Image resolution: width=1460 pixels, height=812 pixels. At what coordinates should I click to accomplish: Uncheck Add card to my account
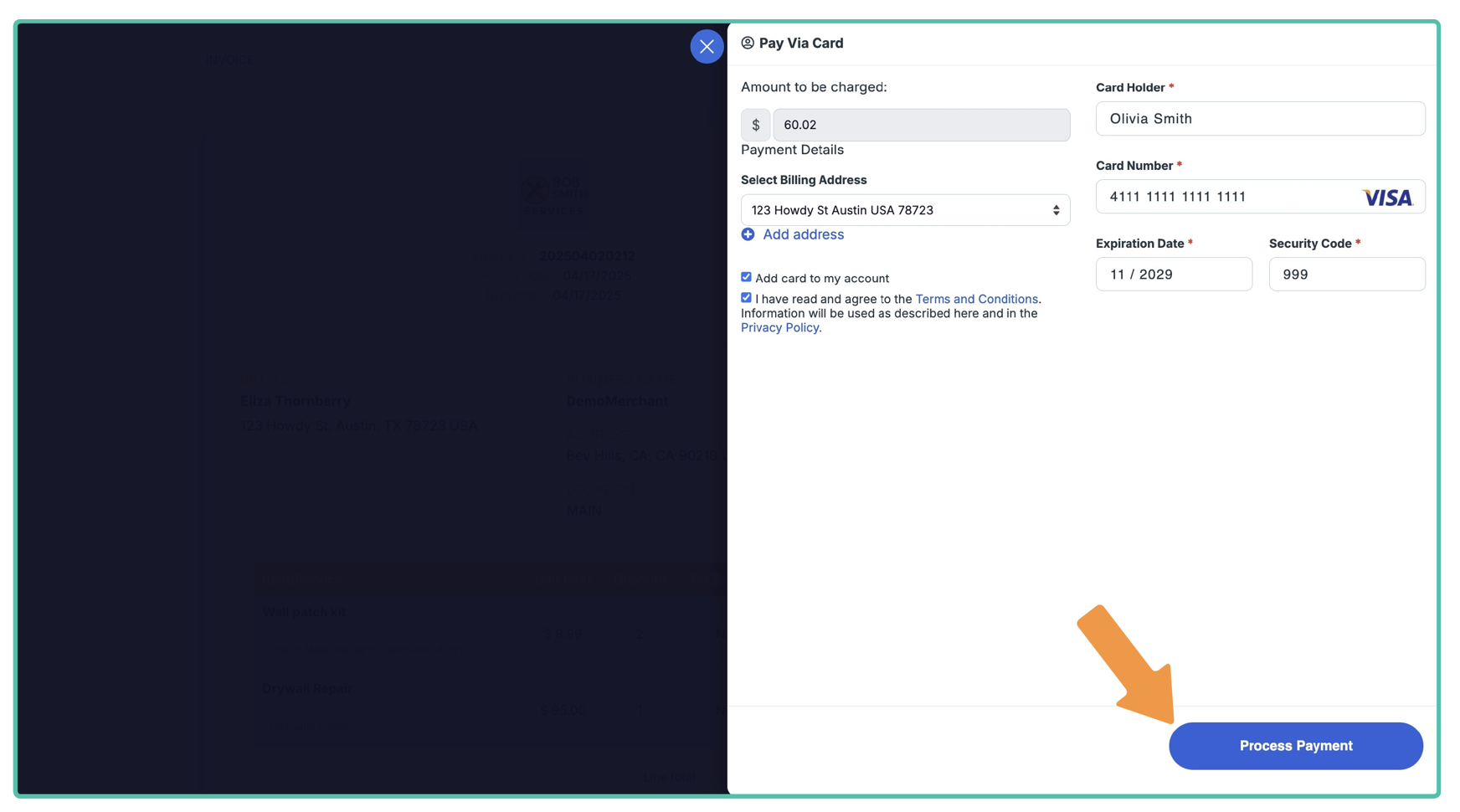click(746, 277)
